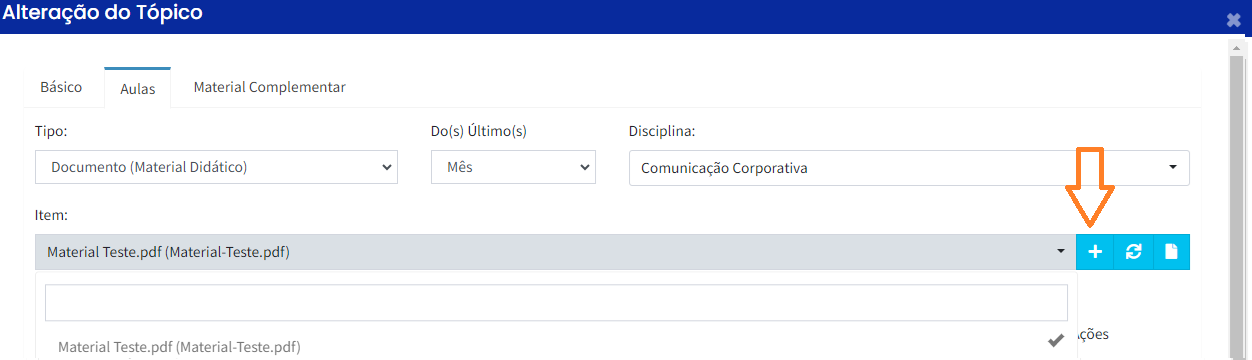Click the Item: field label

(x=51, y=215)
